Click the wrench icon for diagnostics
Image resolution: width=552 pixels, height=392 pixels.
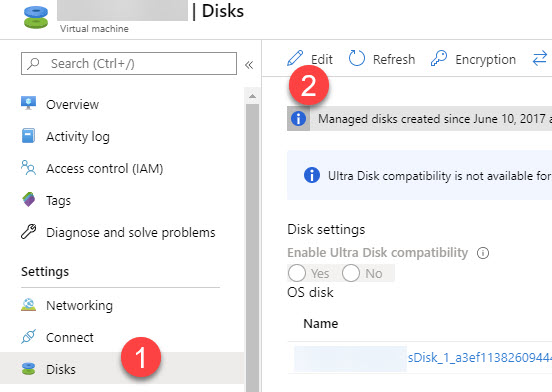[x=29, y=232]
